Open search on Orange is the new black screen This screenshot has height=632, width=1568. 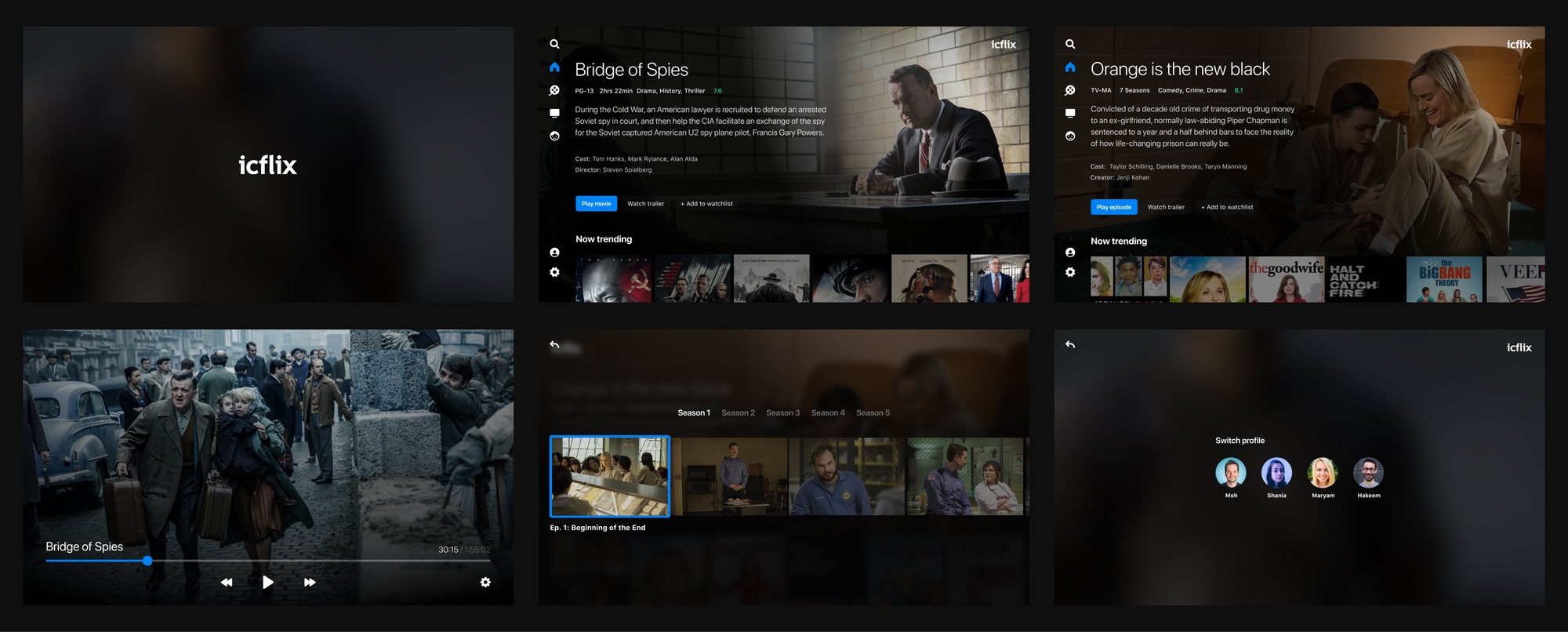[1070, 45]
